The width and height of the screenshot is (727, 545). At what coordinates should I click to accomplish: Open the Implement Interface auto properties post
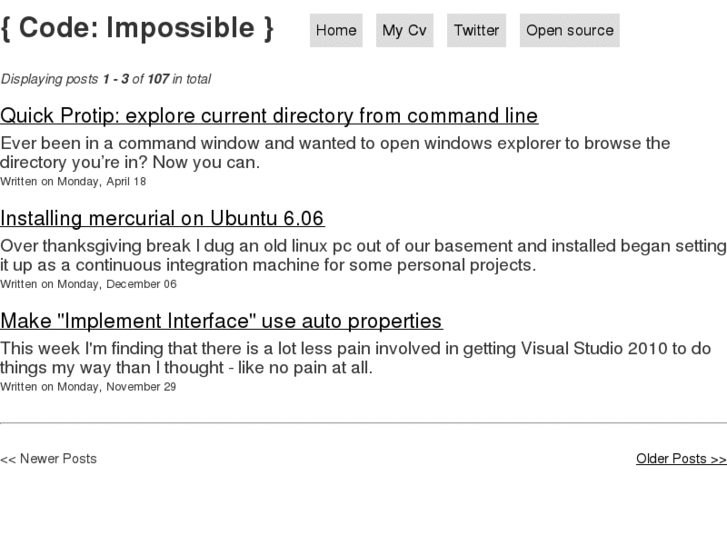[x=221, y=321]
